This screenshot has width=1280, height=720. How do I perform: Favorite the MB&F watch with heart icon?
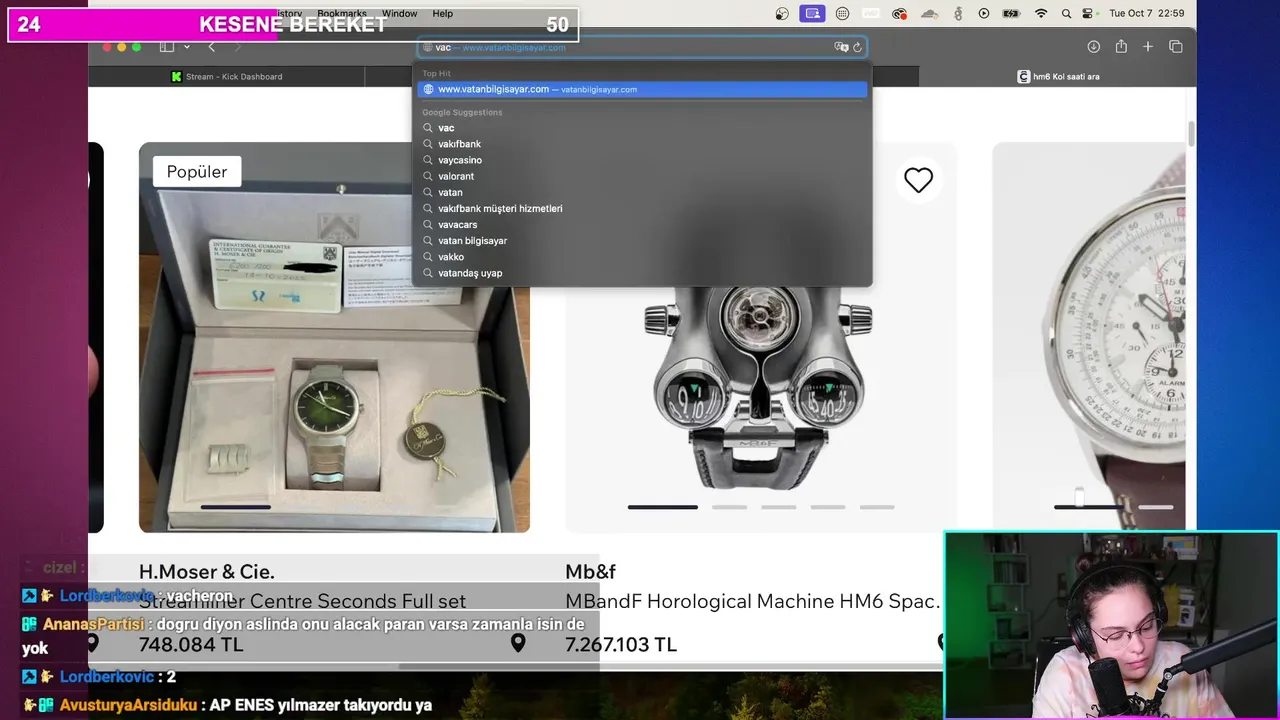pos(918,180)
